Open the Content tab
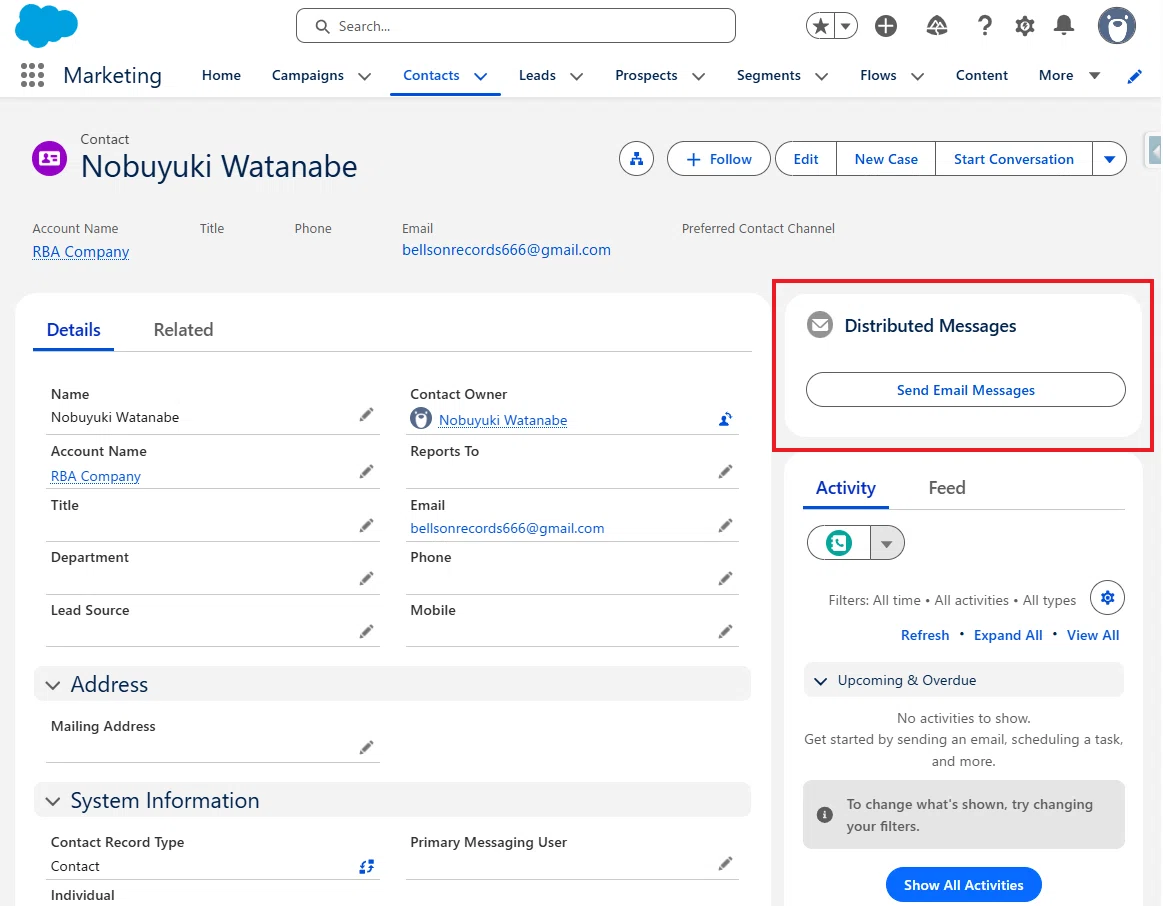 [x=981, y=76]
